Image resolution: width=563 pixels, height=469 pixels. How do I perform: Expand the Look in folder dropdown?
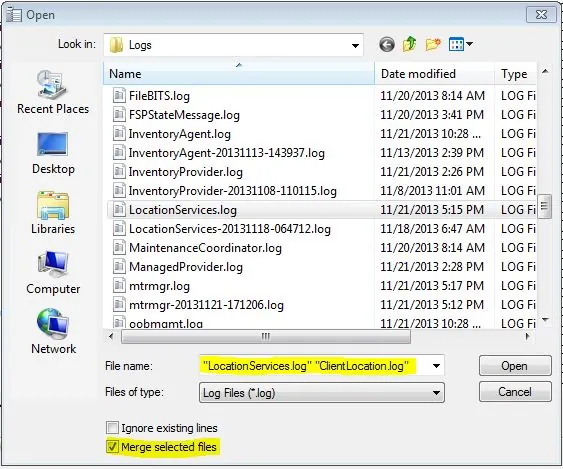coord(355,46)
